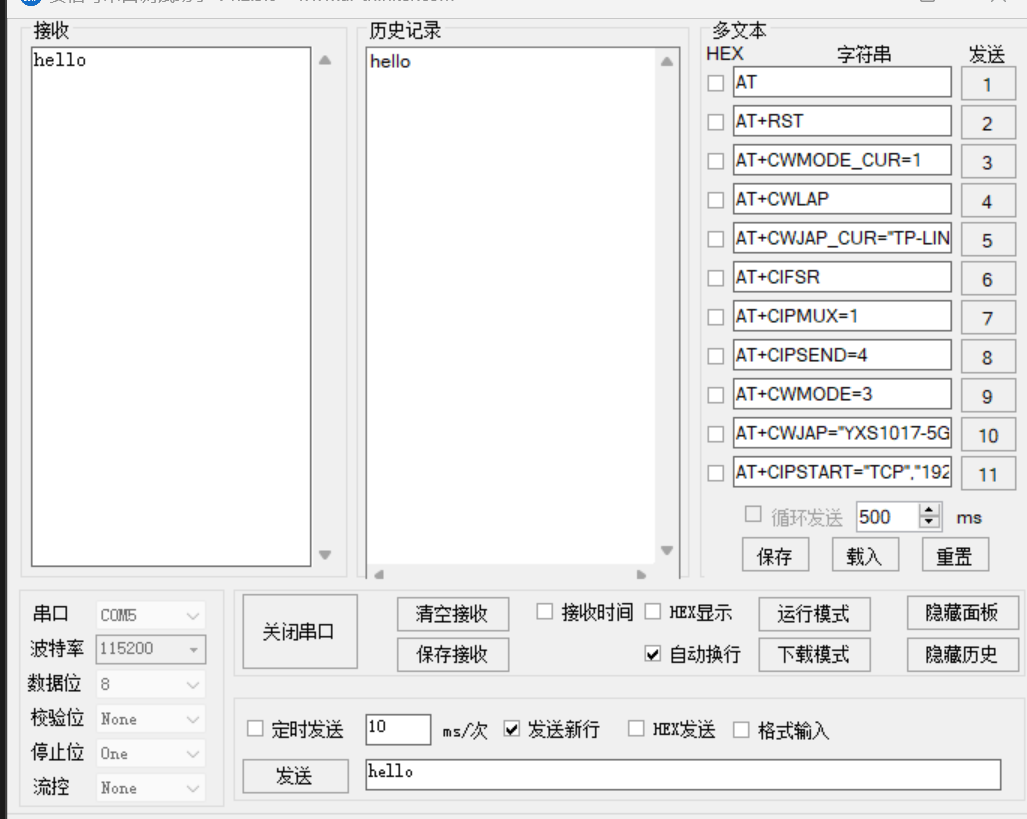Click the 重置 button

955,556
